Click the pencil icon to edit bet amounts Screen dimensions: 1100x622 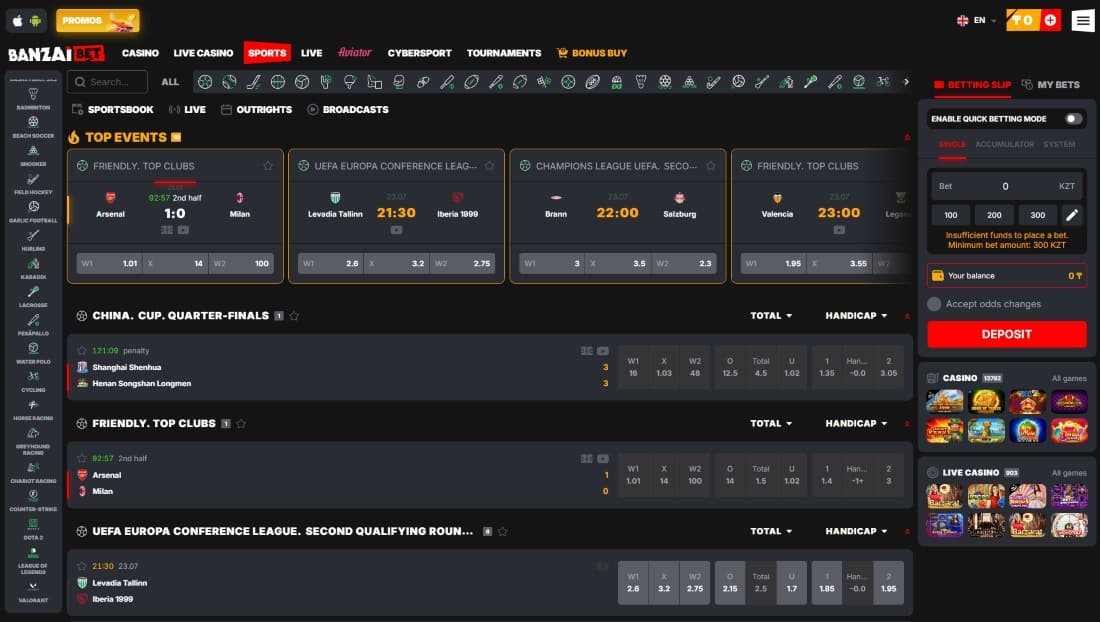pyautogui.click(x=1072, y=215)
